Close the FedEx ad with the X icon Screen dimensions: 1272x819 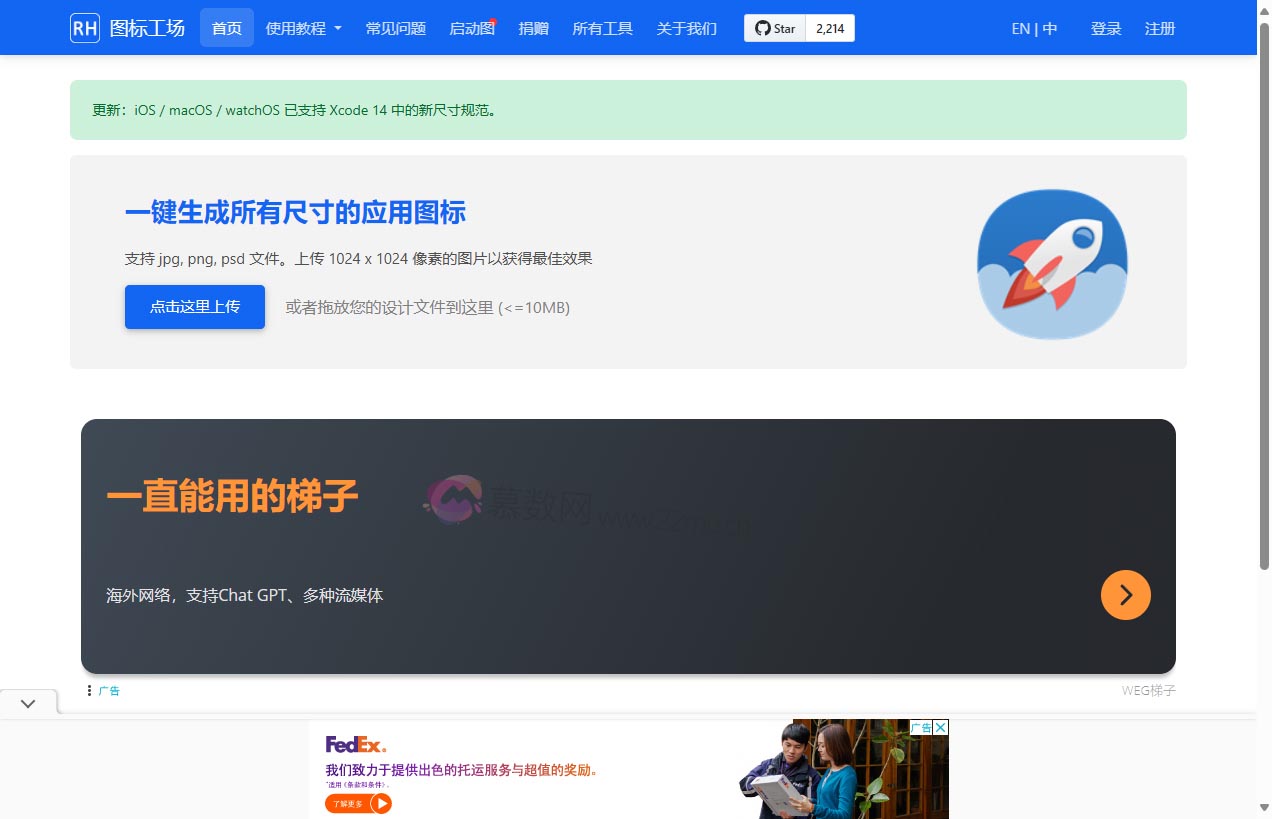click(940, 728)
